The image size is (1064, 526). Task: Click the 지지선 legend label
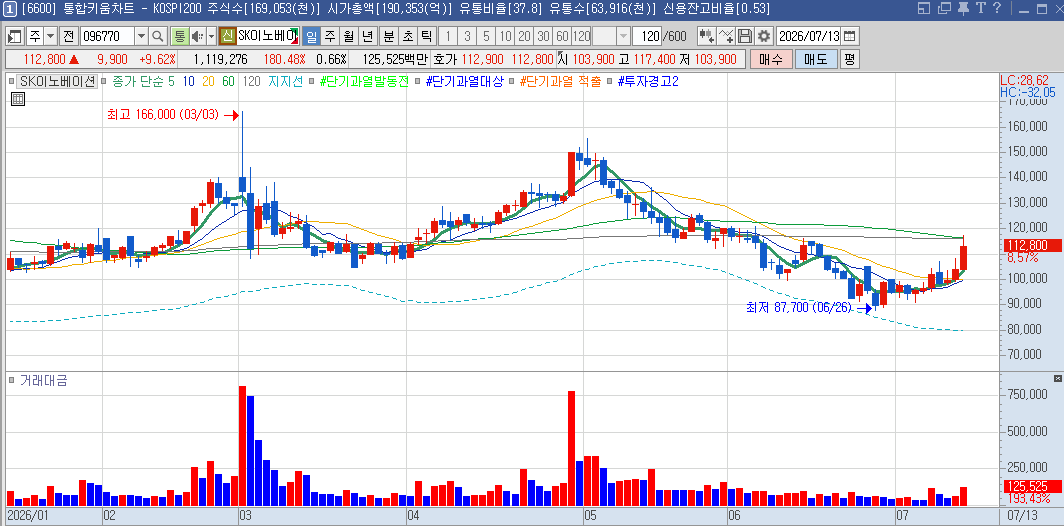point(286,81)
